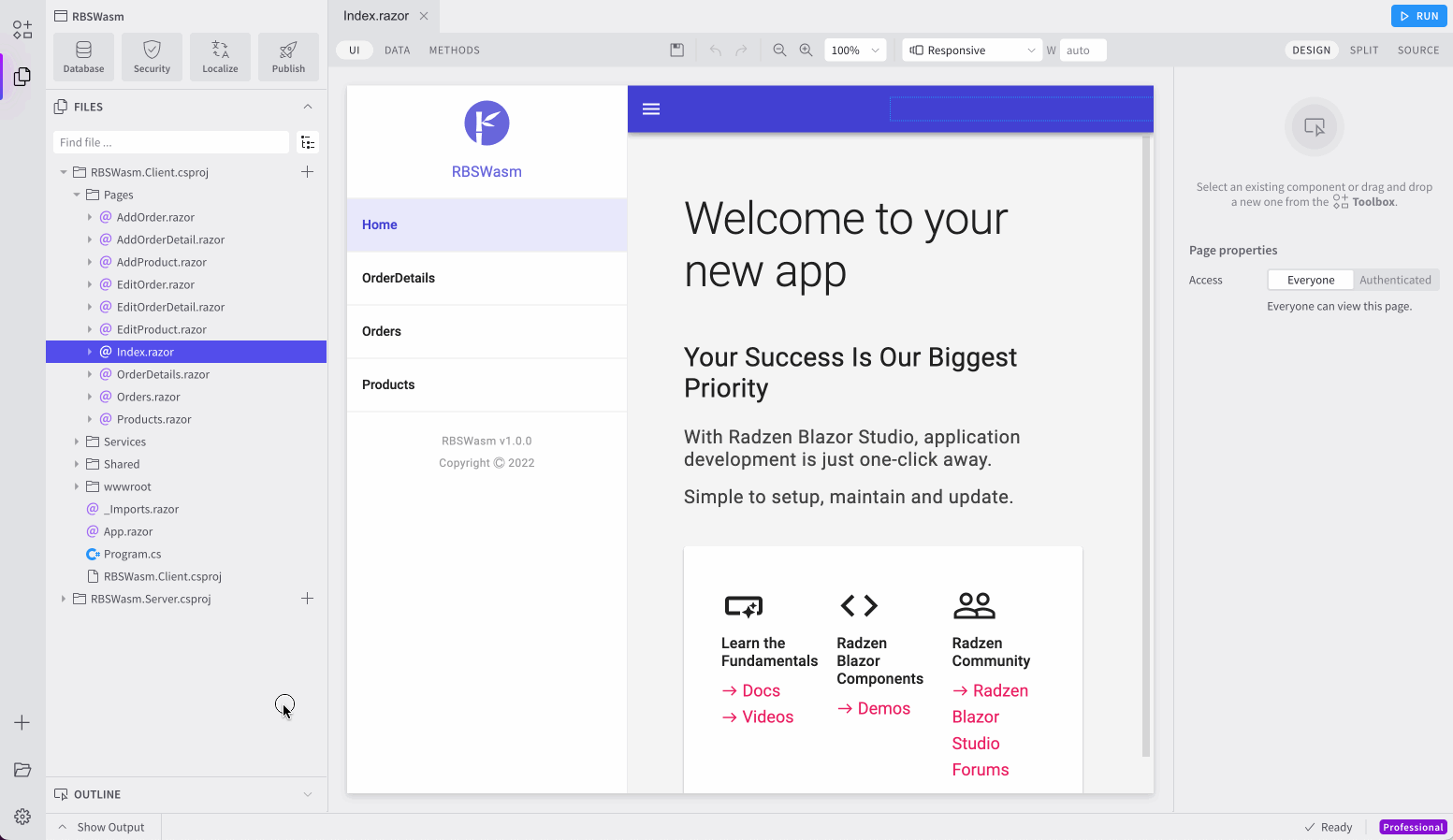Switch to SOURCE view
The image size is (1453, 840).
click(1418, 51)
